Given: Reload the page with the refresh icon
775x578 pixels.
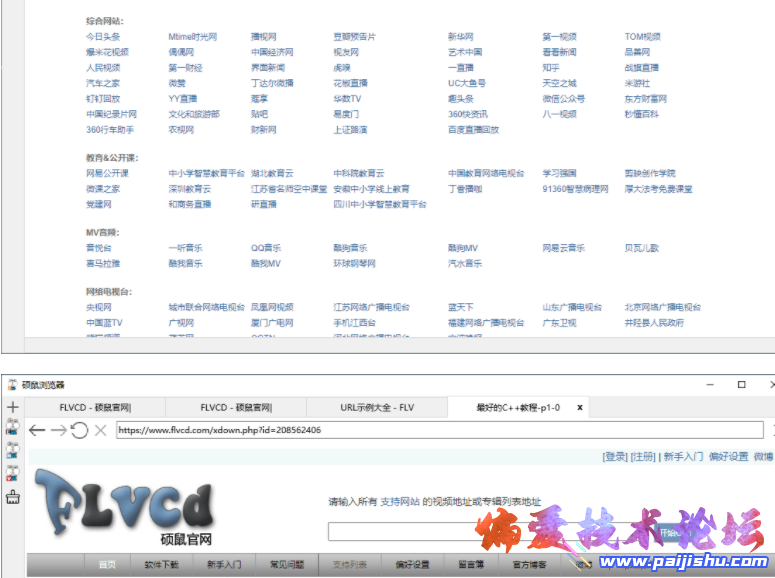Looking at the screenshot, I should pyautogui.click(x=79, y=430).
